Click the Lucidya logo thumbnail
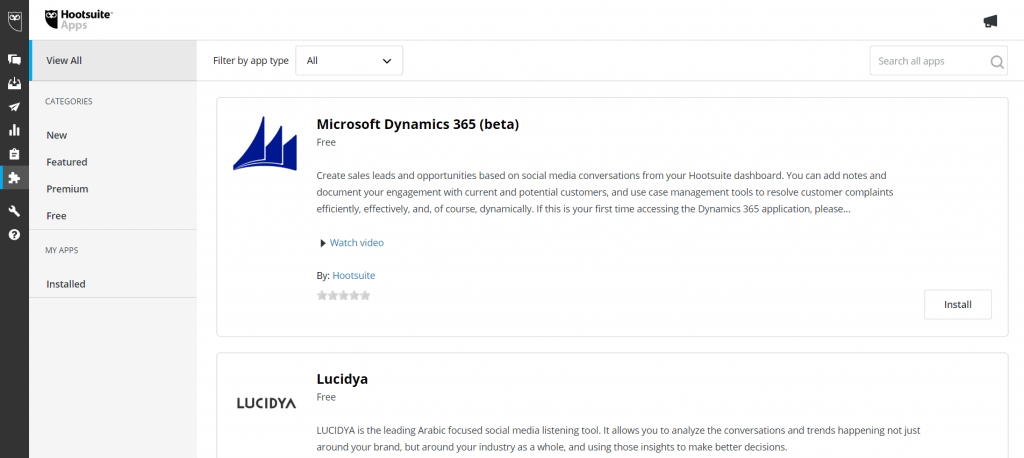Viewport: 1024px width, 458px height. (266, 403)
